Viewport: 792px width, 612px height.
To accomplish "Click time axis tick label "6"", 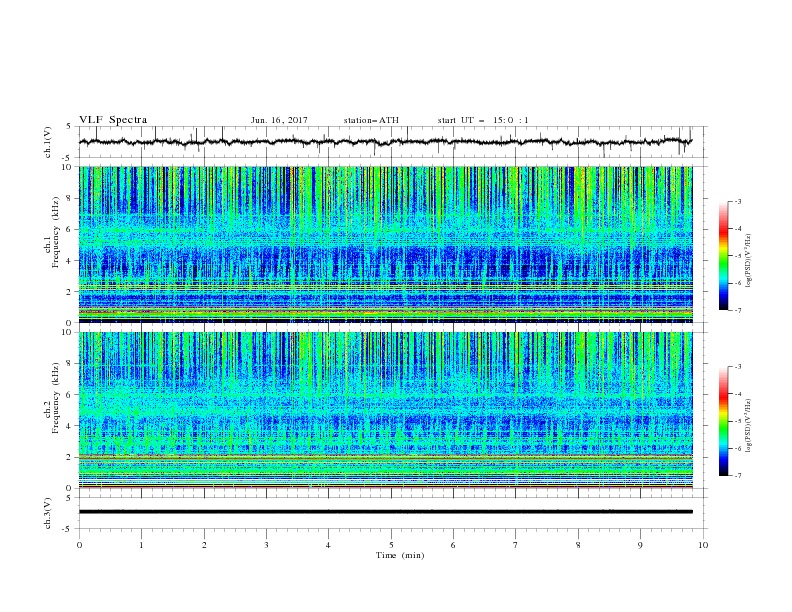I will [x=453, y=545].
